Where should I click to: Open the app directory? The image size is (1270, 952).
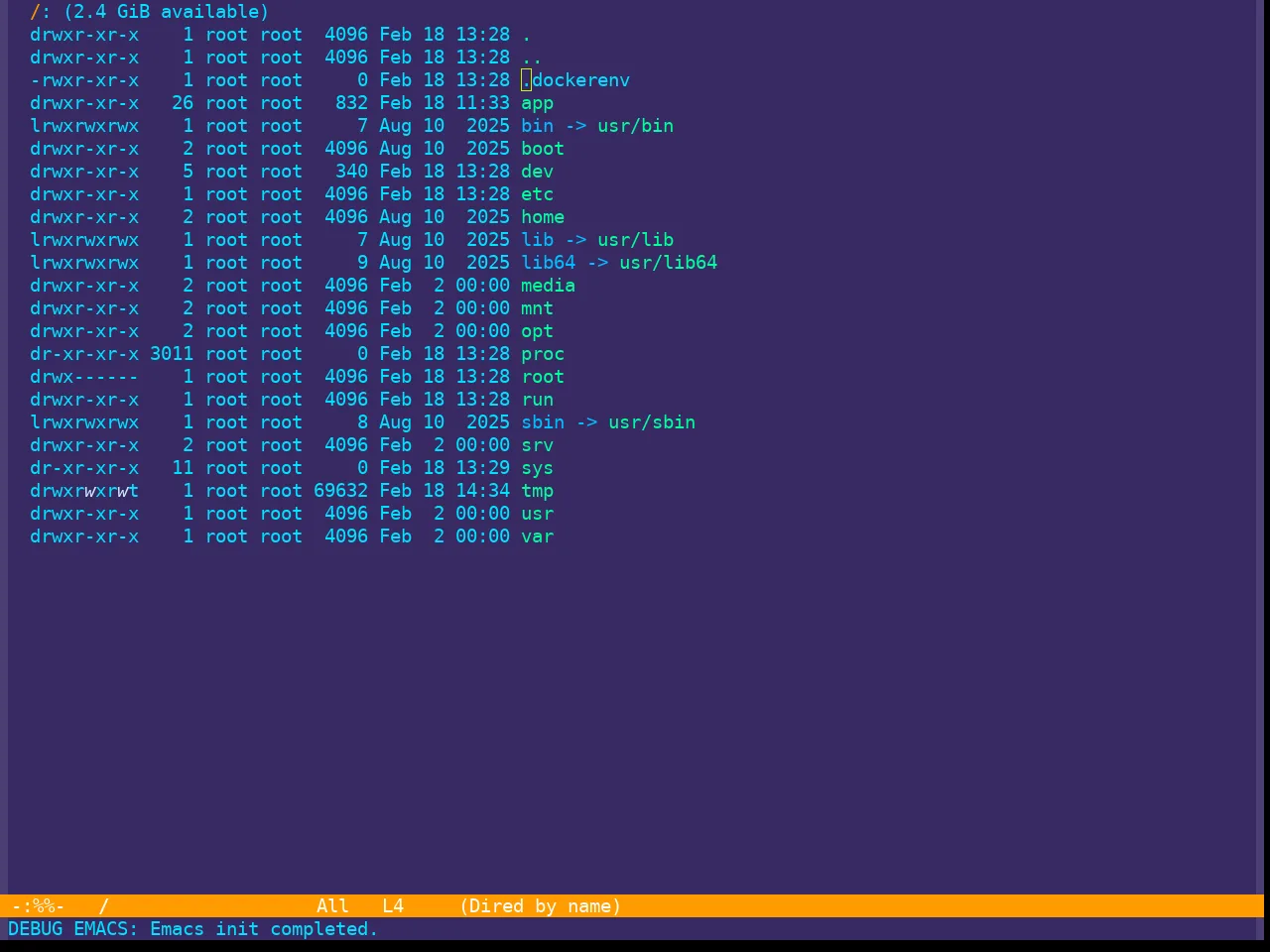click(x=538, y=103)
